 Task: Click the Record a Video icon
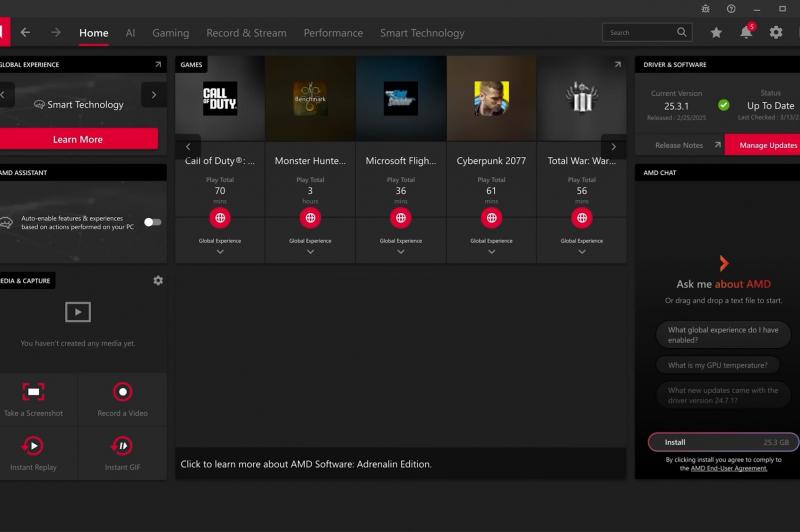click(x=122, y=392)
